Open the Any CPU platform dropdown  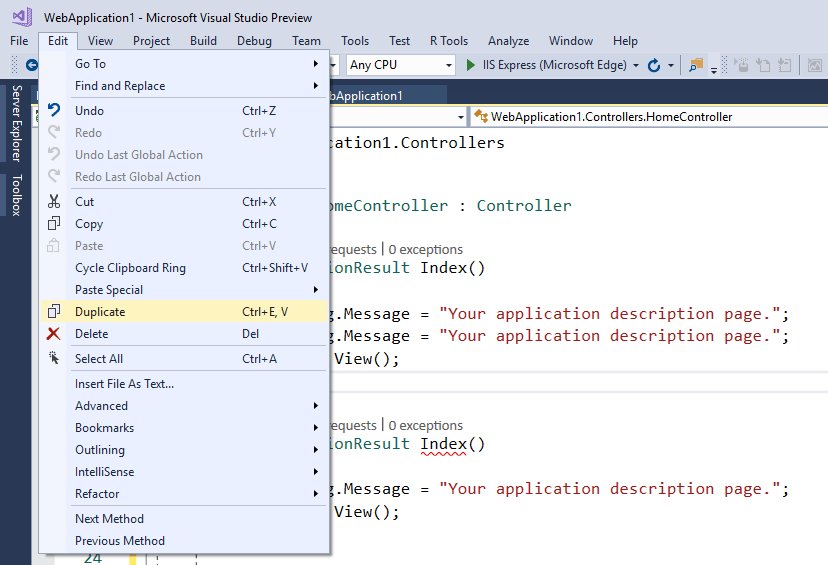point(401,65)
